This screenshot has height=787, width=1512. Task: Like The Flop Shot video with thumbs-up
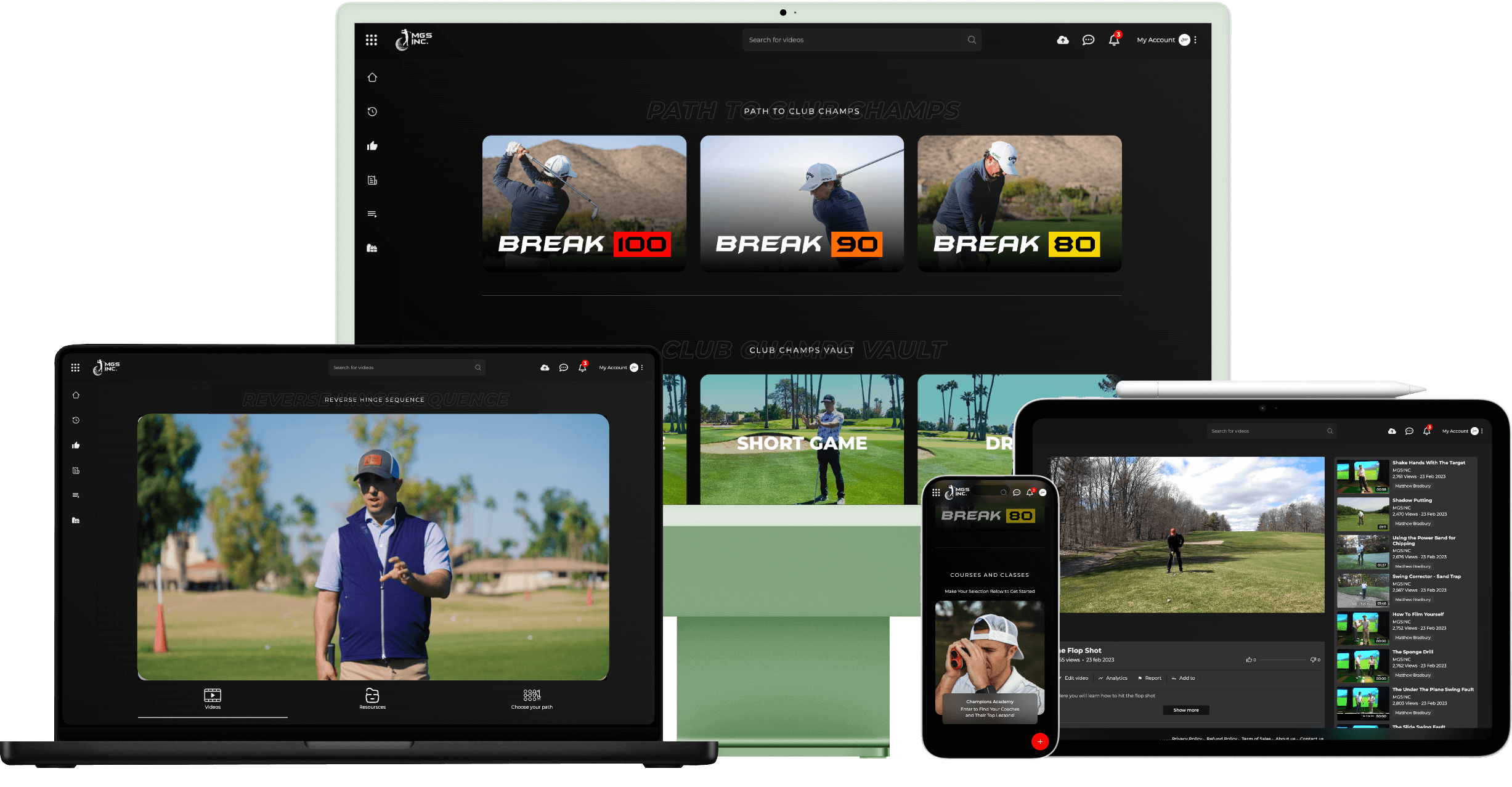1249,660
